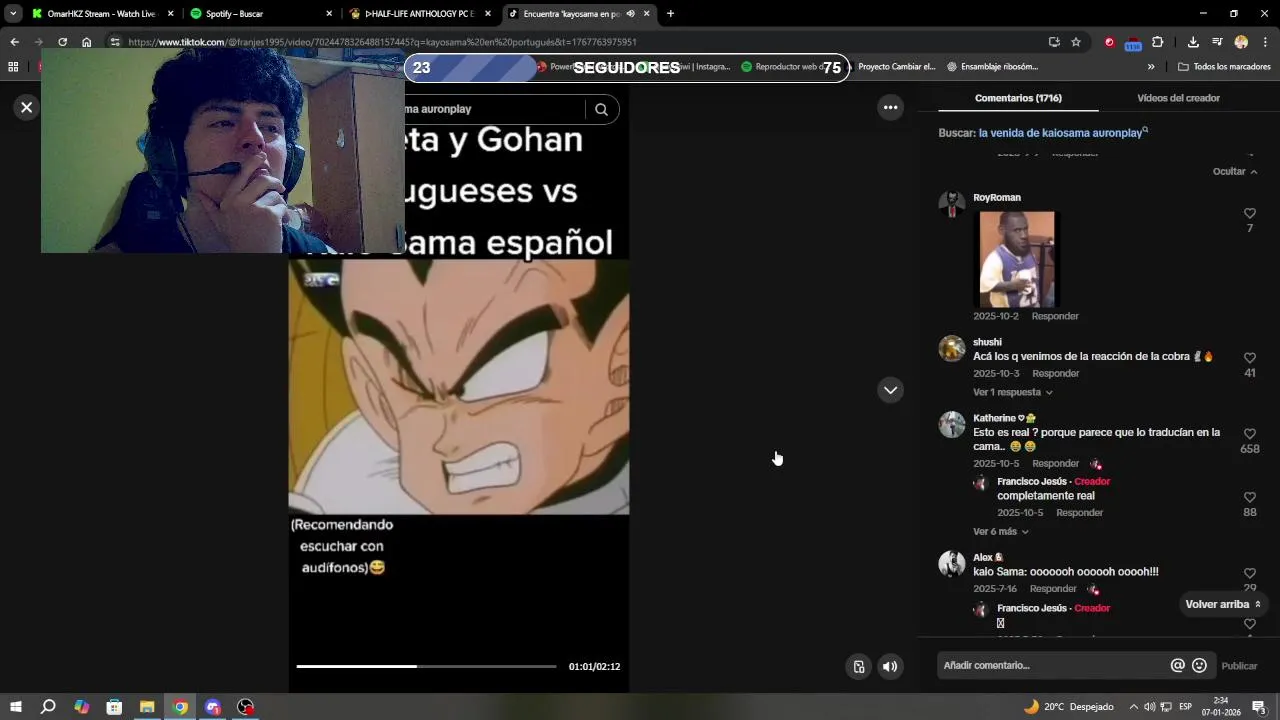Focus the Añadir comentario input field
The height and width of the screenshot is (720, 1280).
(x=1053, y=665)
